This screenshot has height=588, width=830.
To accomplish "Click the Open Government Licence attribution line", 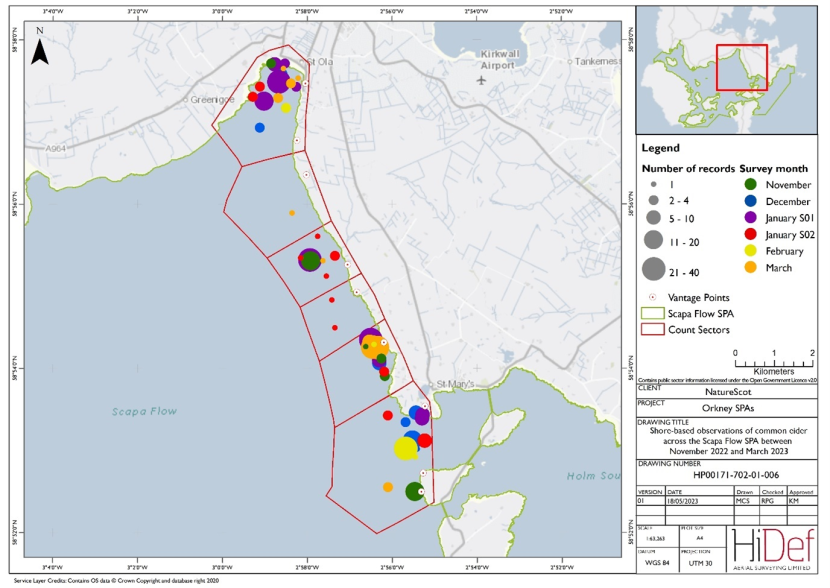I will pos(727,380).
